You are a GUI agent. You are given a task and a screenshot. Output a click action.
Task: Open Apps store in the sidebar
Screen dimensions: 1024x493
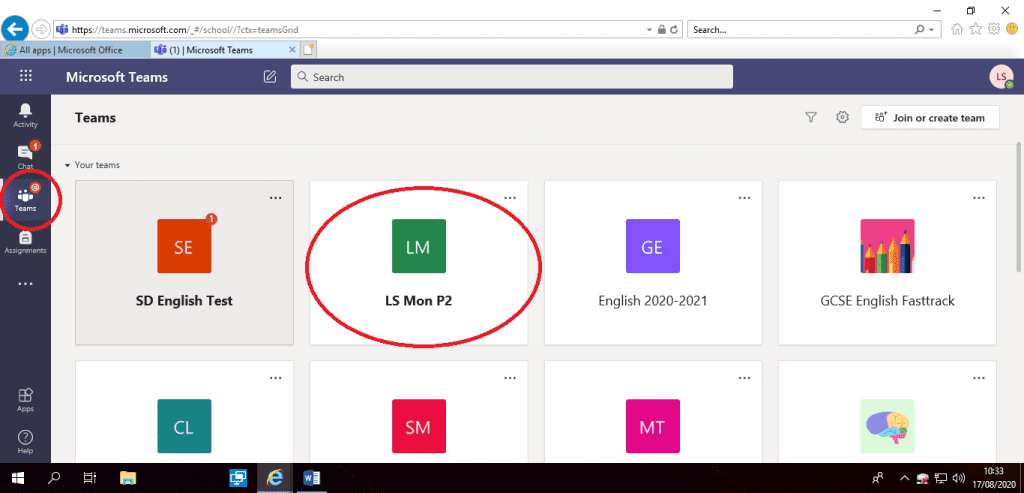(25, 400)
